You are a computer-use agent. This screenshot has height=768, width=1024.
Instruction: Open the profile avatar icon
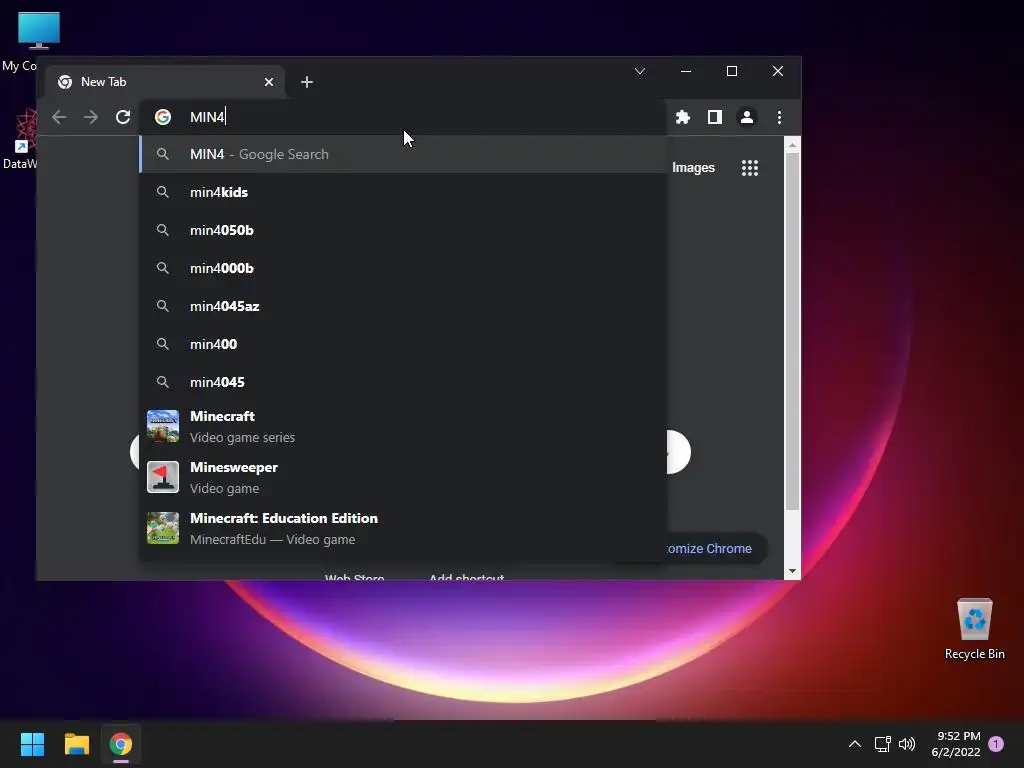coord(746,117)
